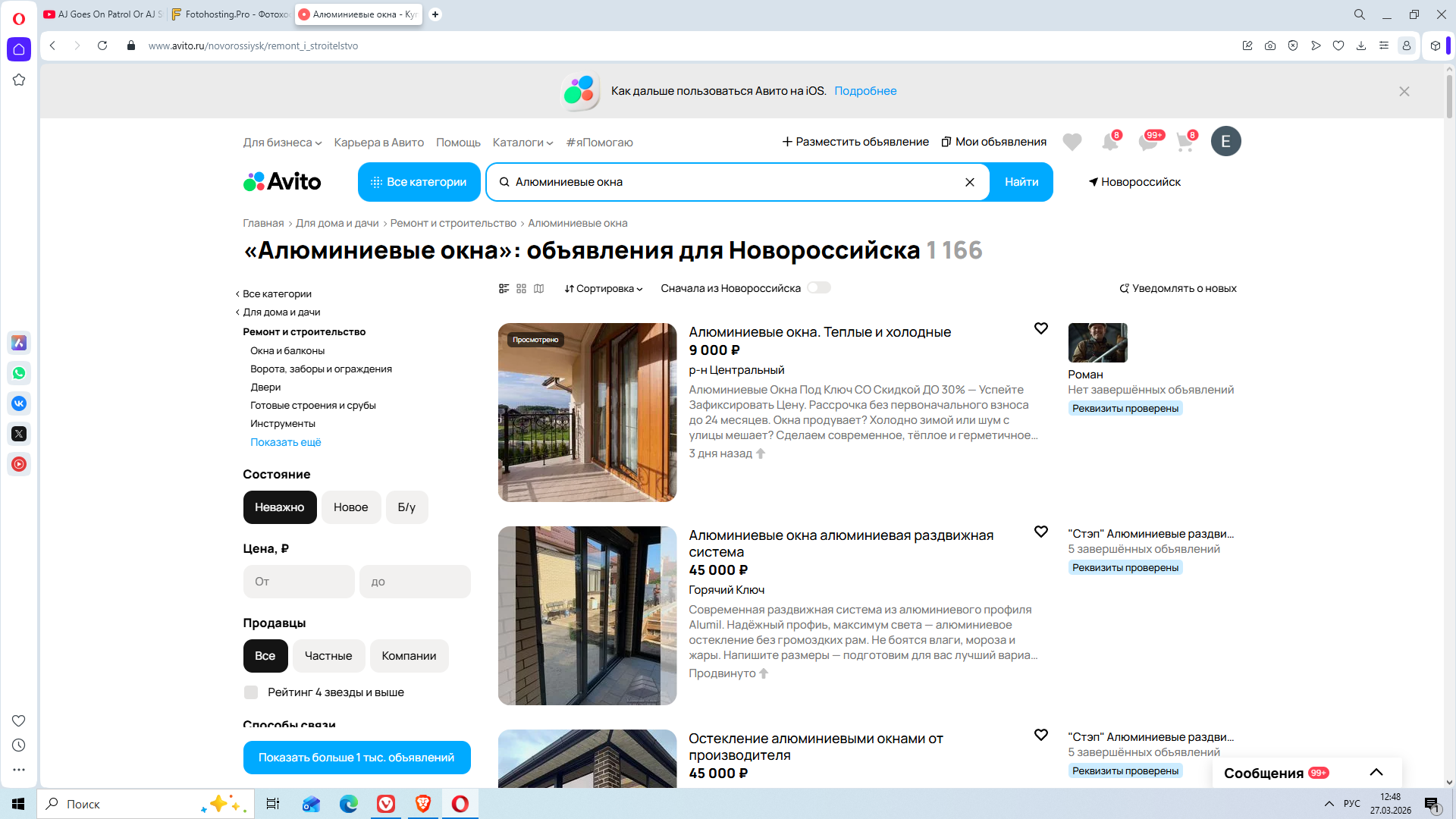Viewport: 1456px width, 819px height.
Task: Click the Найти search button
Action: pos(1021,182)
